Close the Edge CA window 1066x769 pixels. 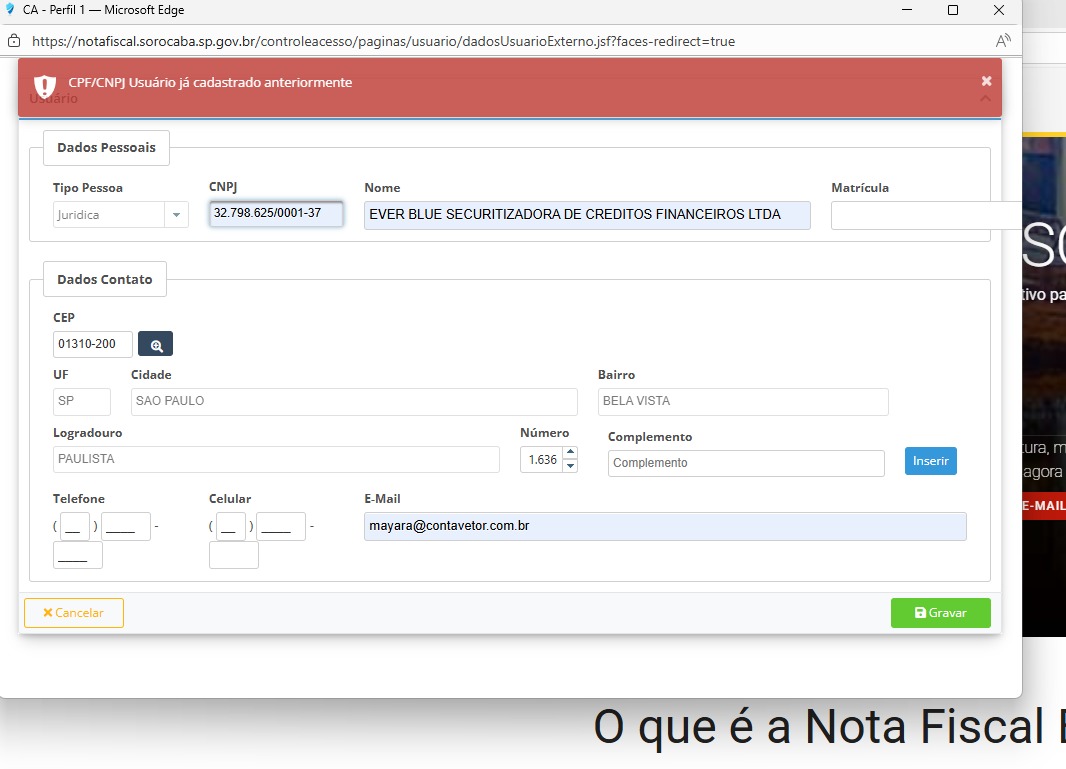point(999,10)
